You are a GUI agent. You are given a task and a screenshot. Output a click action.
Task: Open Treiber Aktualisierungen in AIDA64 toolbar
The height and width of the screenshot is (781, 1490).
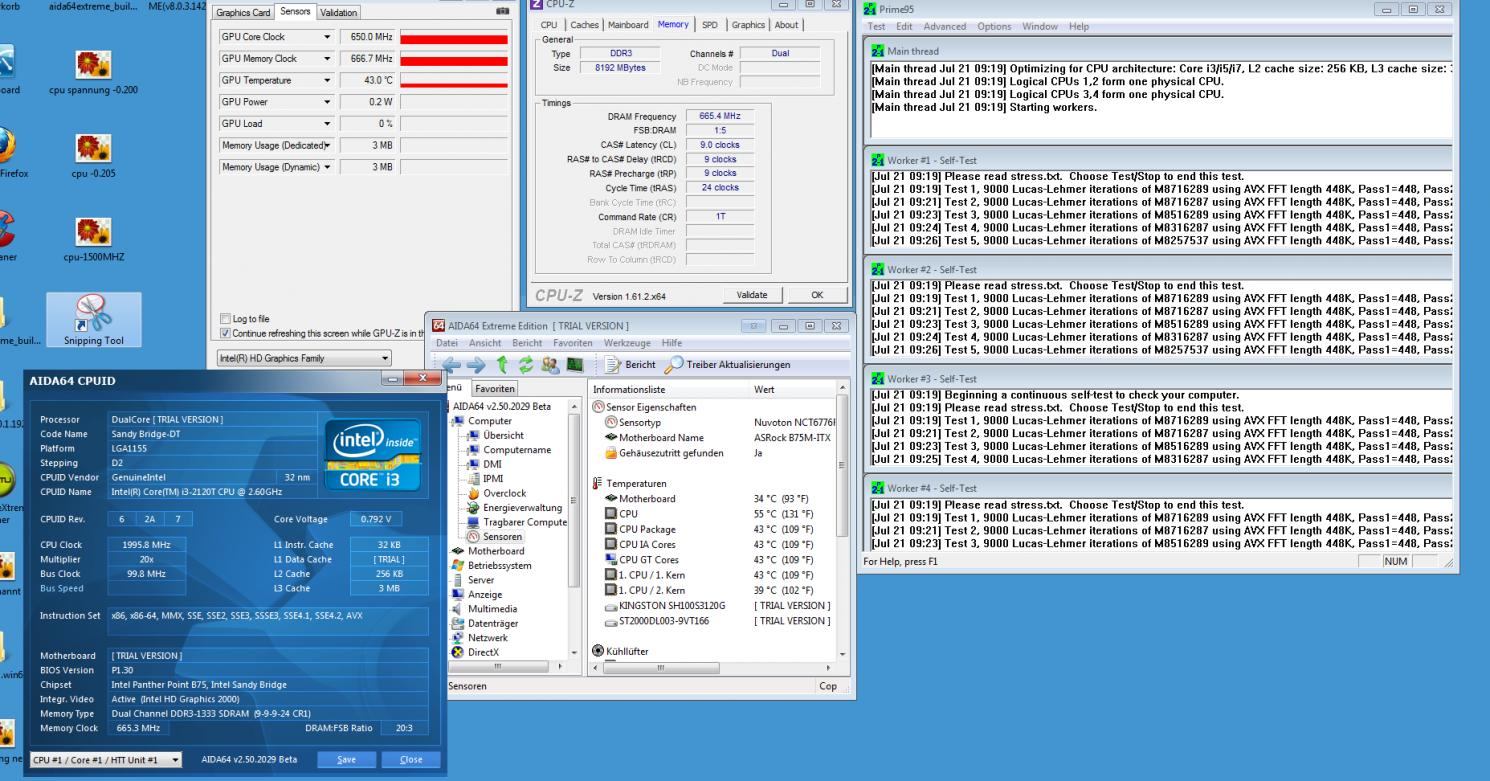coord(728,365)
